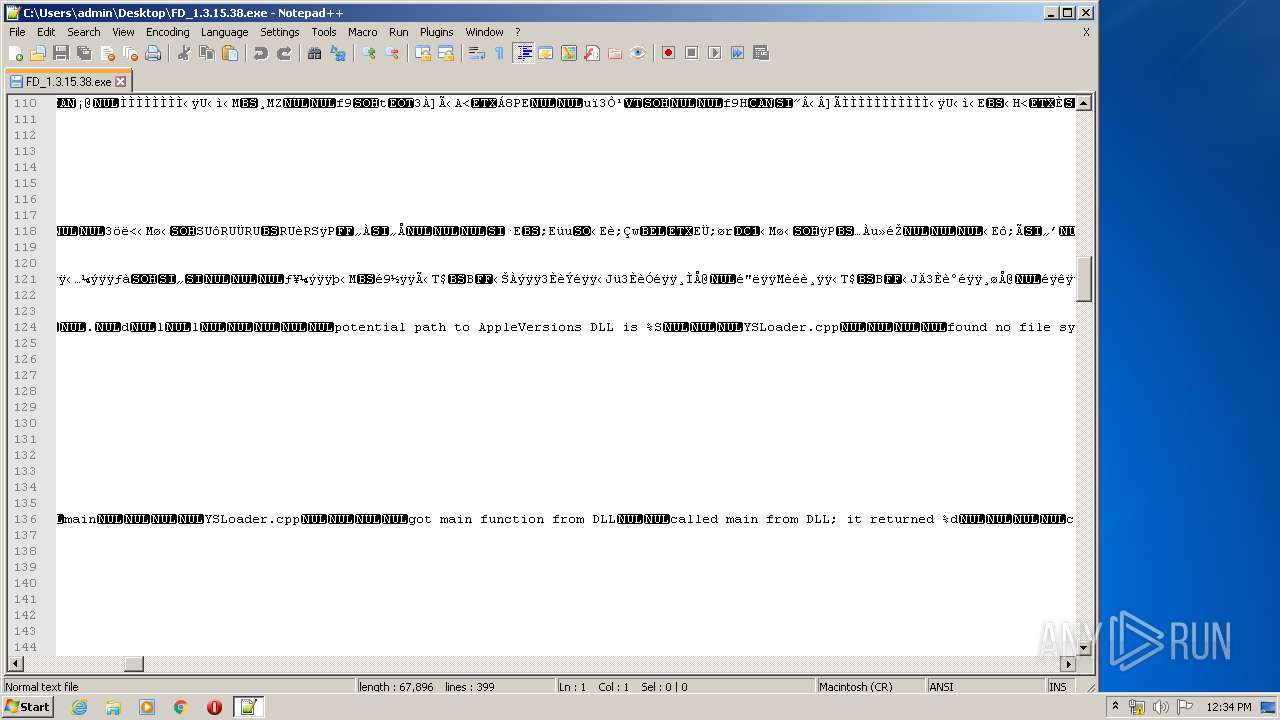The image size is (1280, 720).
Task: Open the Edit menu
Action: [x=46, y=32]
